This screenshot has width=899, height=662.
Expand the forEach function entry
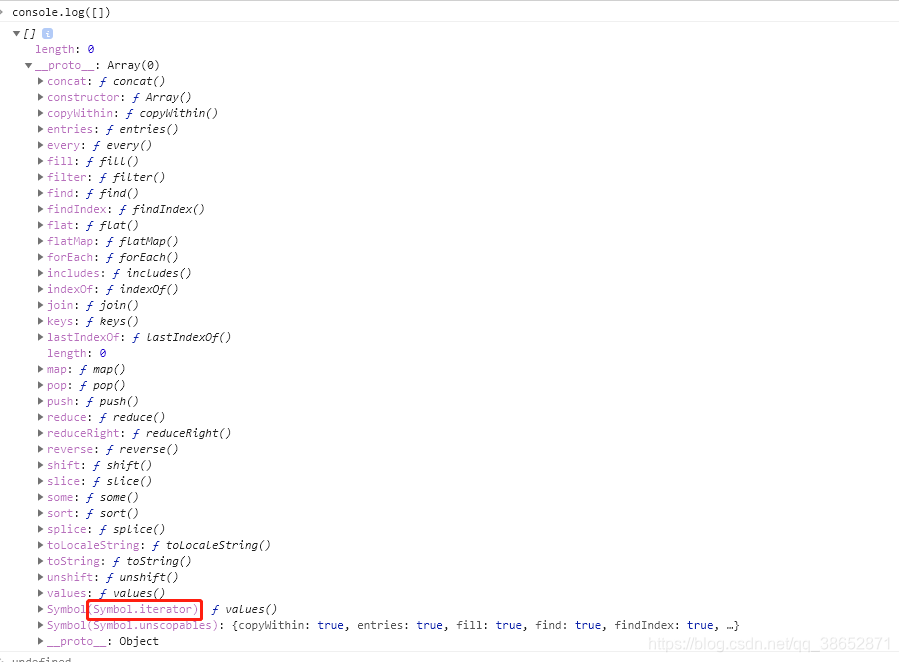click(x=41, y=257)
